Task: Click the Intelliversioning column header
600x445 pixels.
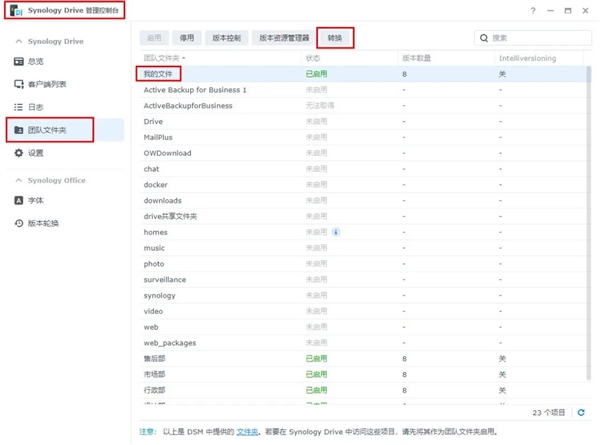Action: [x=539, y=58]
